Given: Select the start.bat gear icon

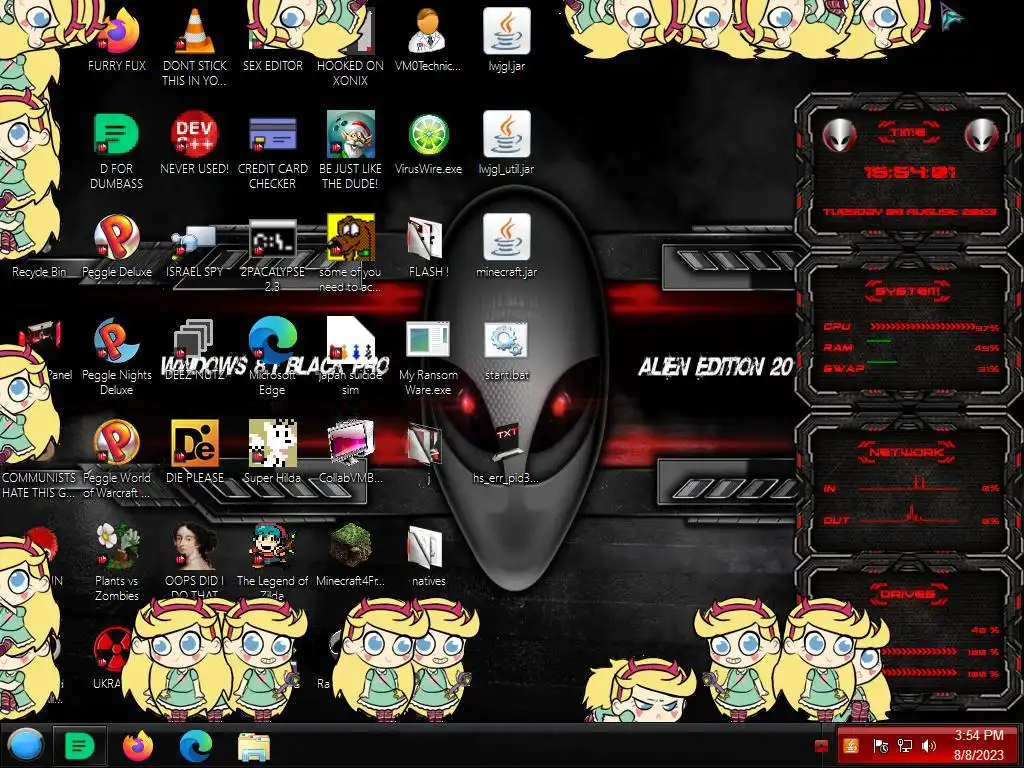Looking at the screenshot, I should click(x=506, y=341).
